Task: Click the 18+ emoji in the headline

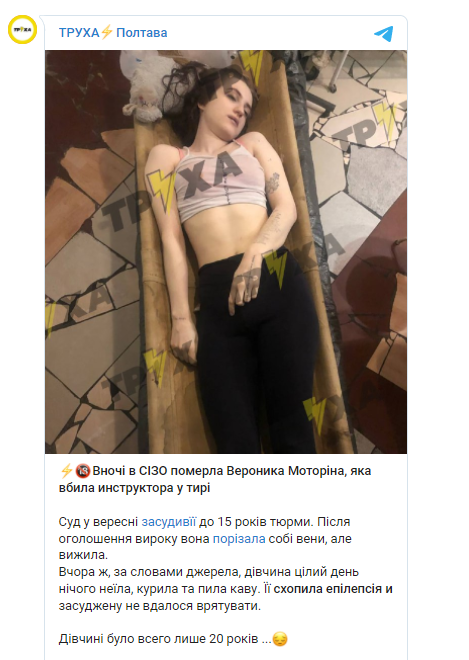Action: tap(83, 471)
